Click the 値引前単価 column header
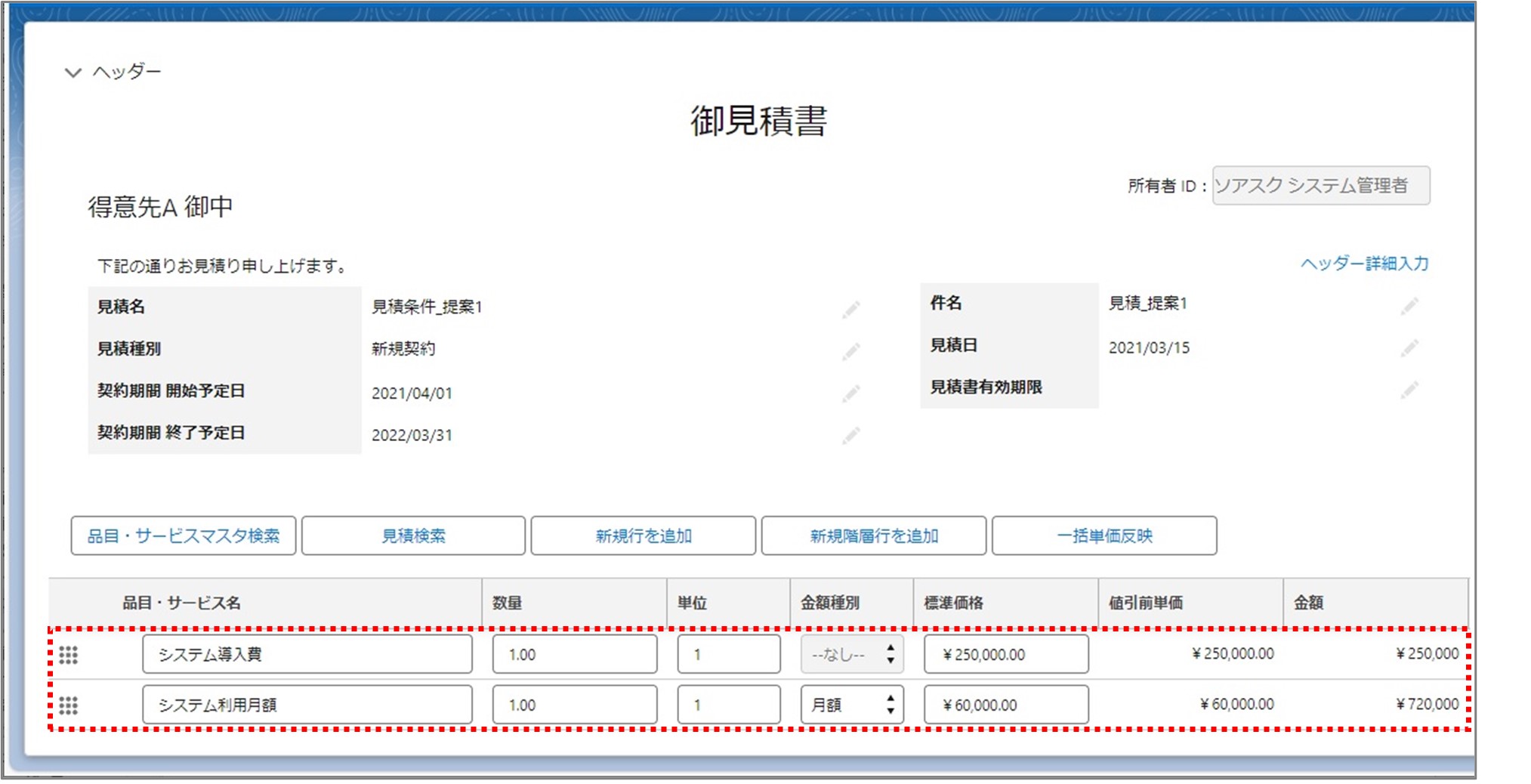This screenshot has height=784, width=1531. coord(1146,603)
